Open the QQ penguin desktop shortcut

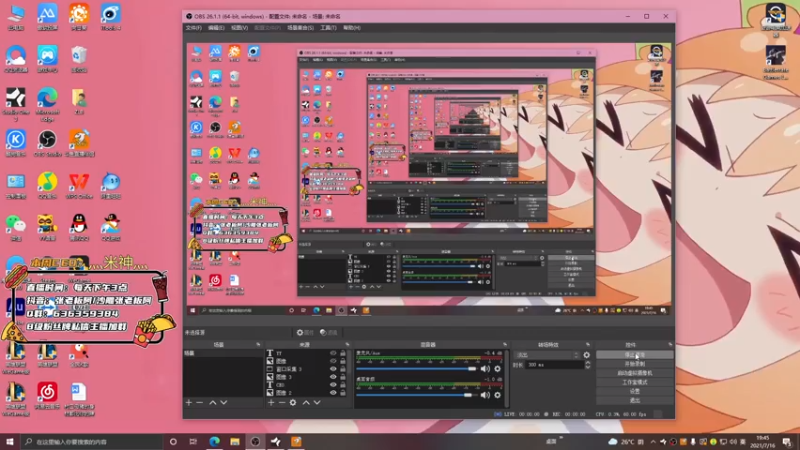[79, 227]
